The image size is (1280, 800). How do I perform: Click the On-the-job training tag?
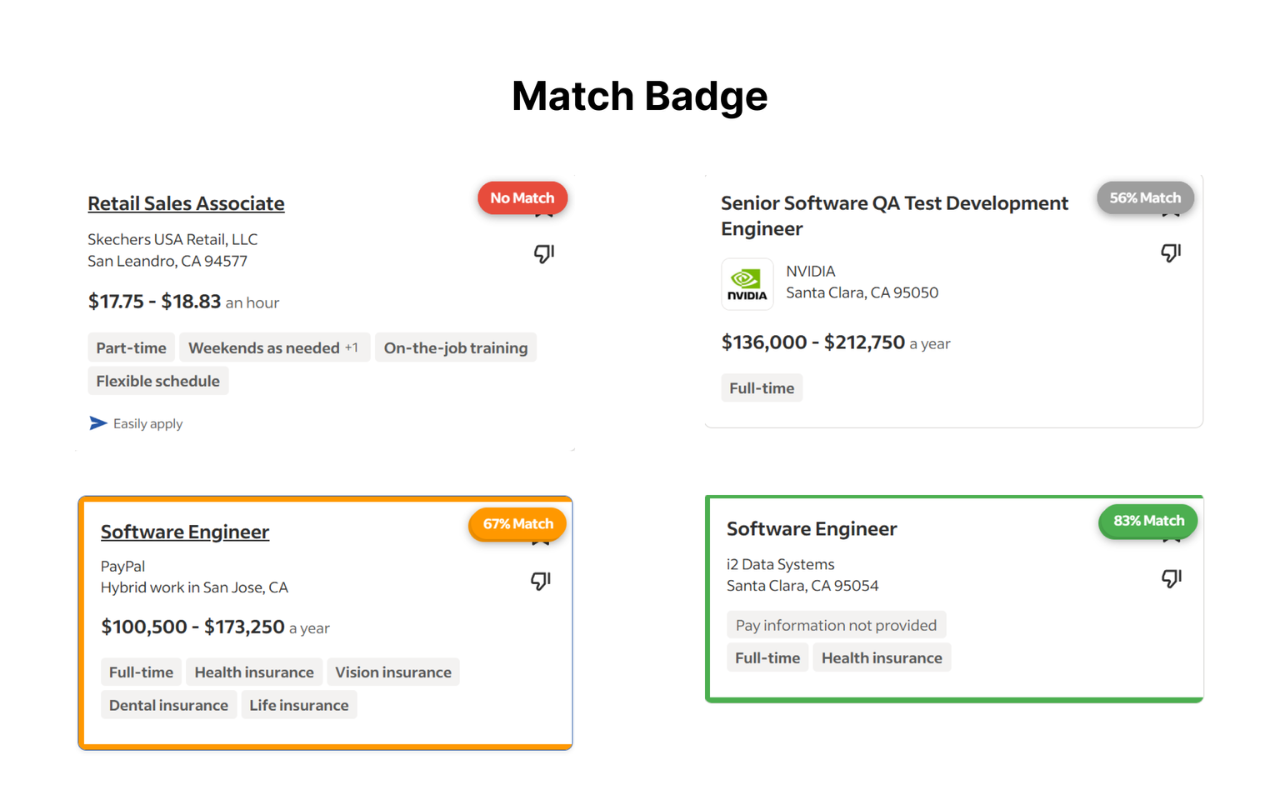pos(456,348)
